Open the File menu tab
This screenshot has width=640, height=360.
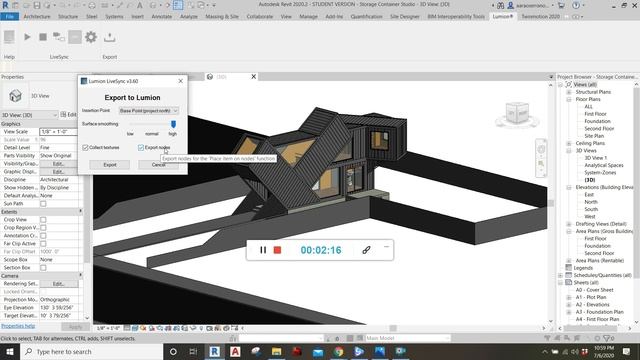point(9,17)
